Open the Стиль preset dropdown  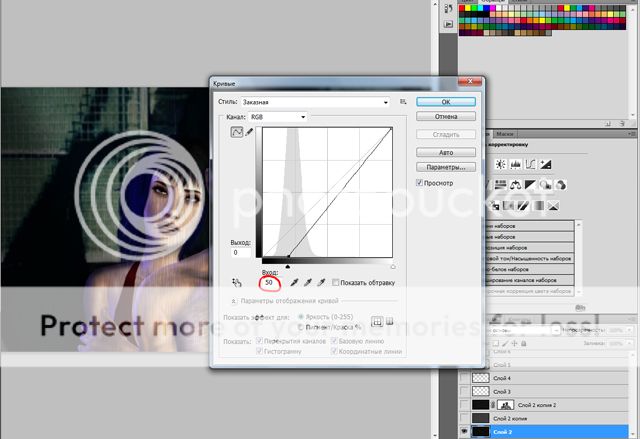click(322, 102)
